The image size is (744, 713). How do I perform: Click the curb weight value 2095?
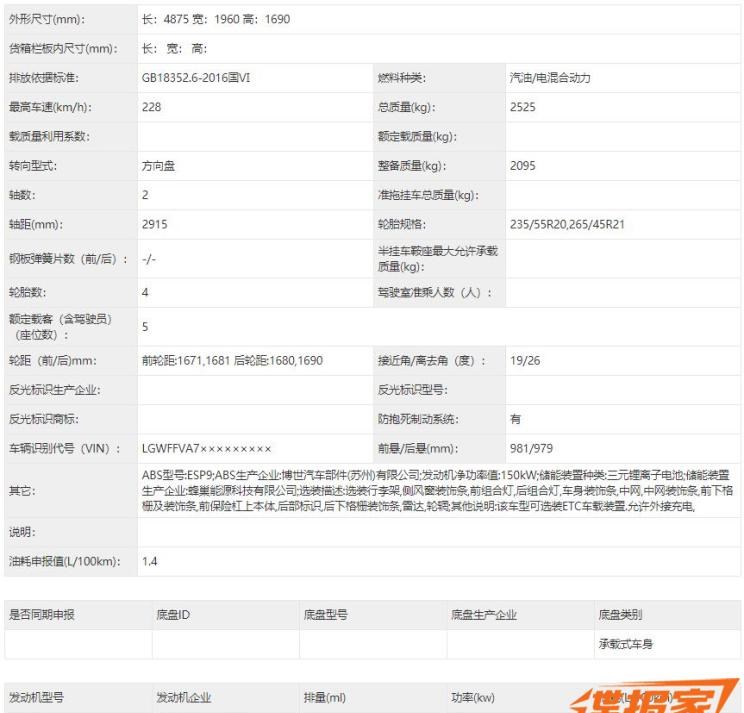523,166
